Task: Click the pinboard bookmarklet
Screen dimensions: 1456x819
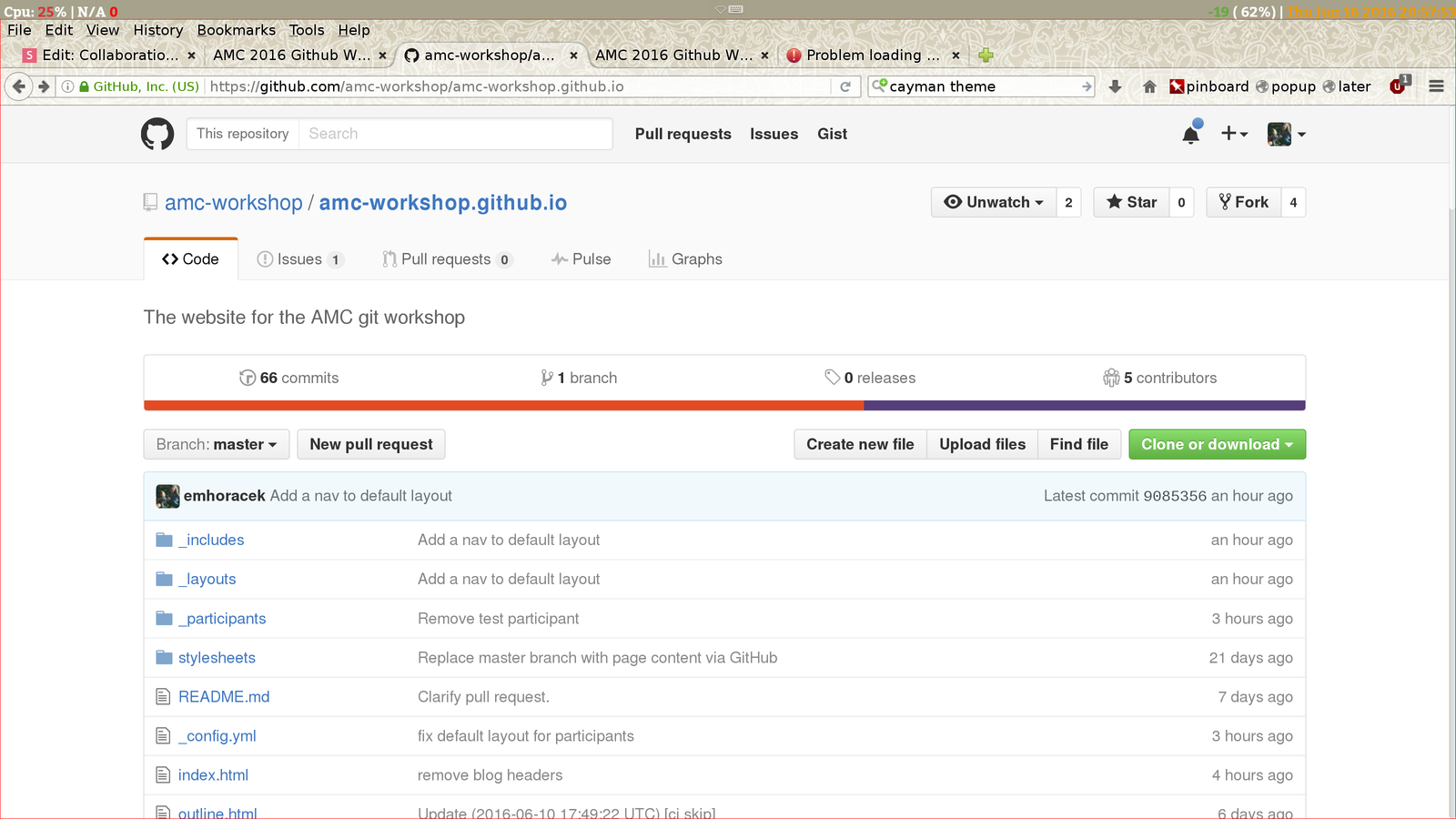Action: tap(1208, 86)
